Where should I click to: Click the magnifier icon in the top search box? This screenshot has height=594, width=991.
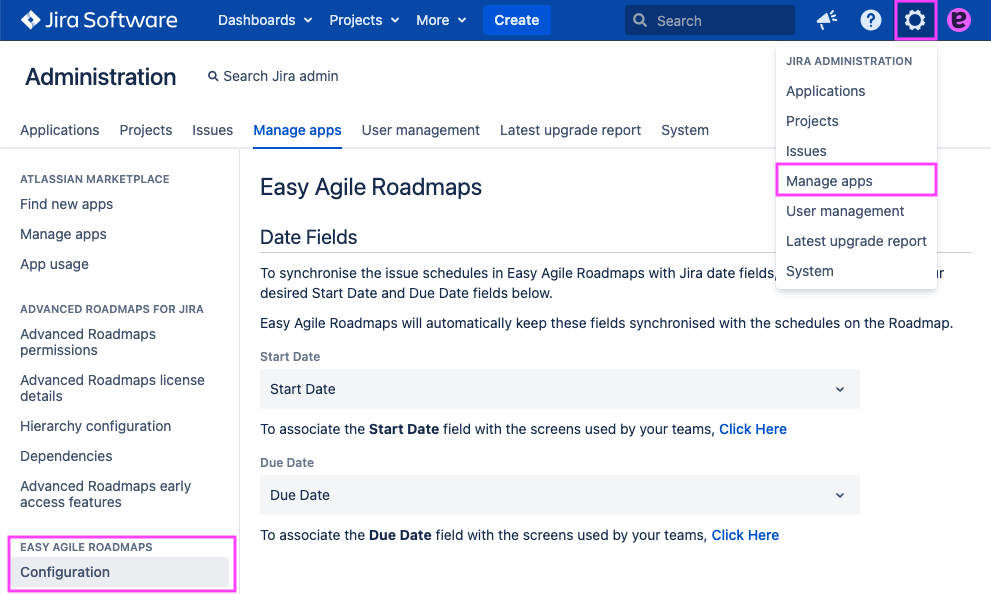pos(640,20)
